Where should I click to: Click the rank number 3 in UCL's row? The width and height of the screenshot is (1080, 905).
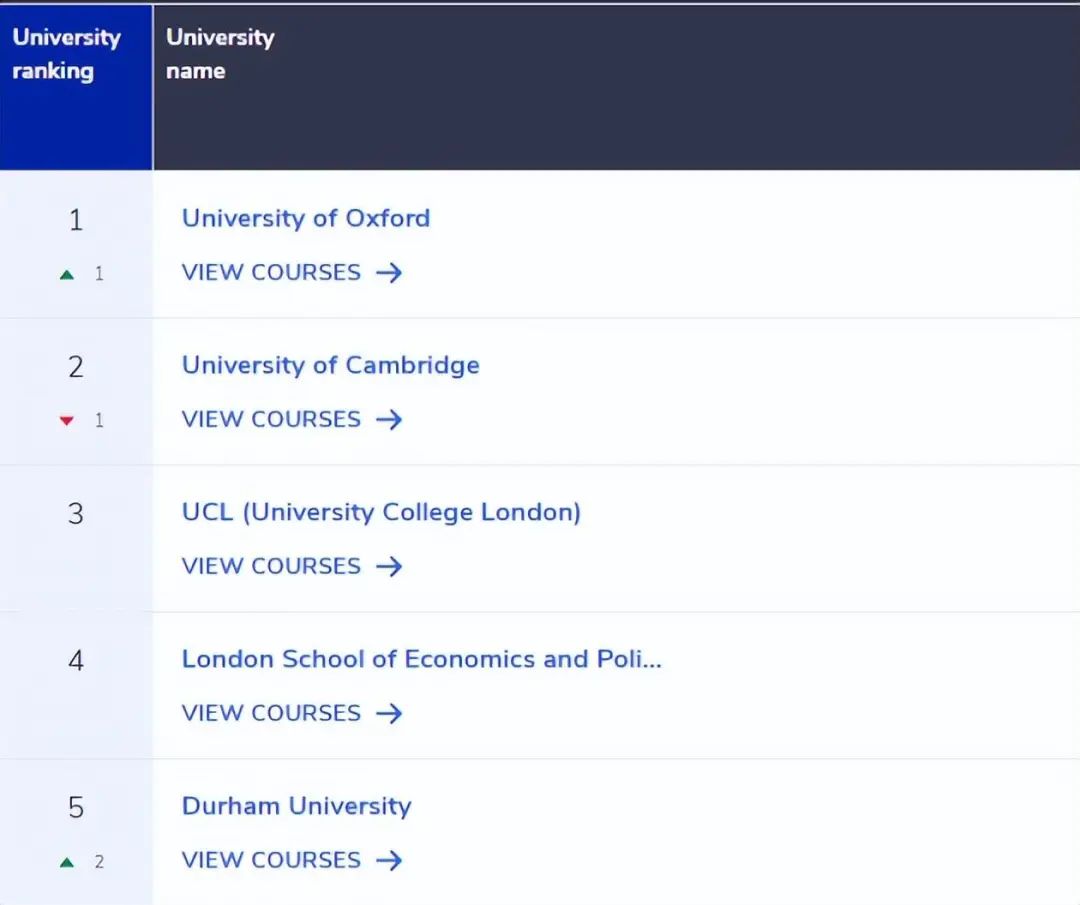coord(76,513)
